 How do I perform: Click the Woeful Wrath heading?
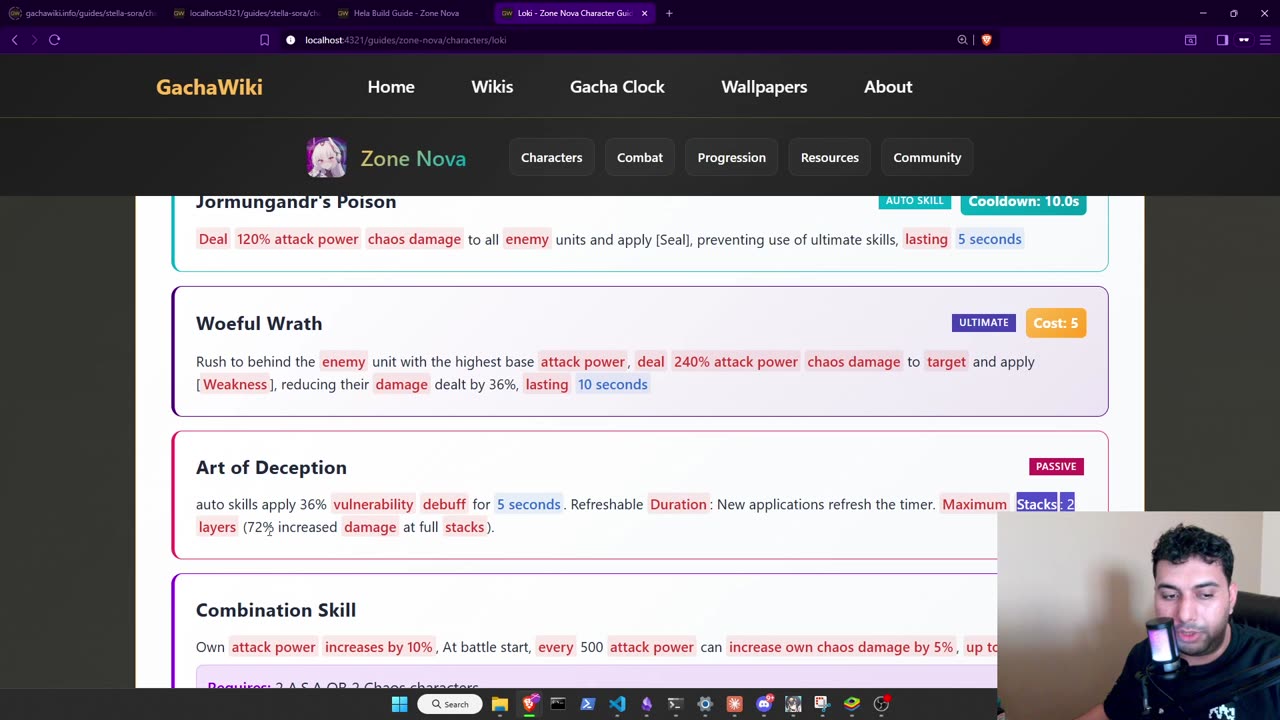point(259,323)
